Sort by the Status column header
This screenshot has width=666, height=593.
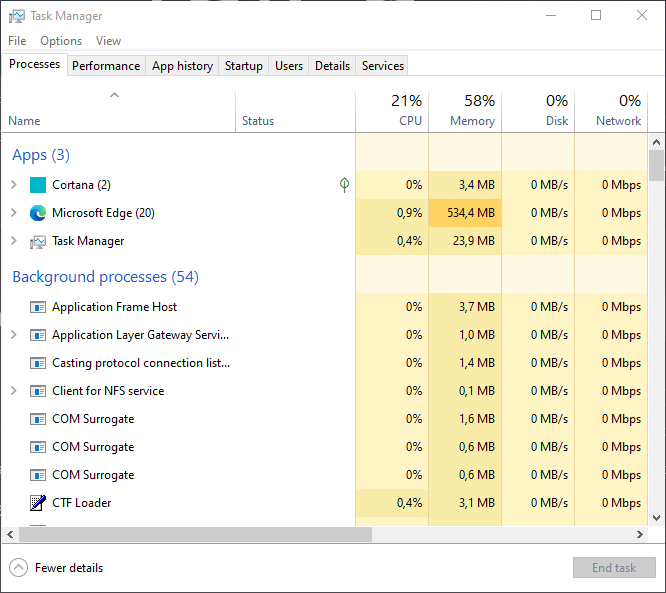(x=295, y=111)
